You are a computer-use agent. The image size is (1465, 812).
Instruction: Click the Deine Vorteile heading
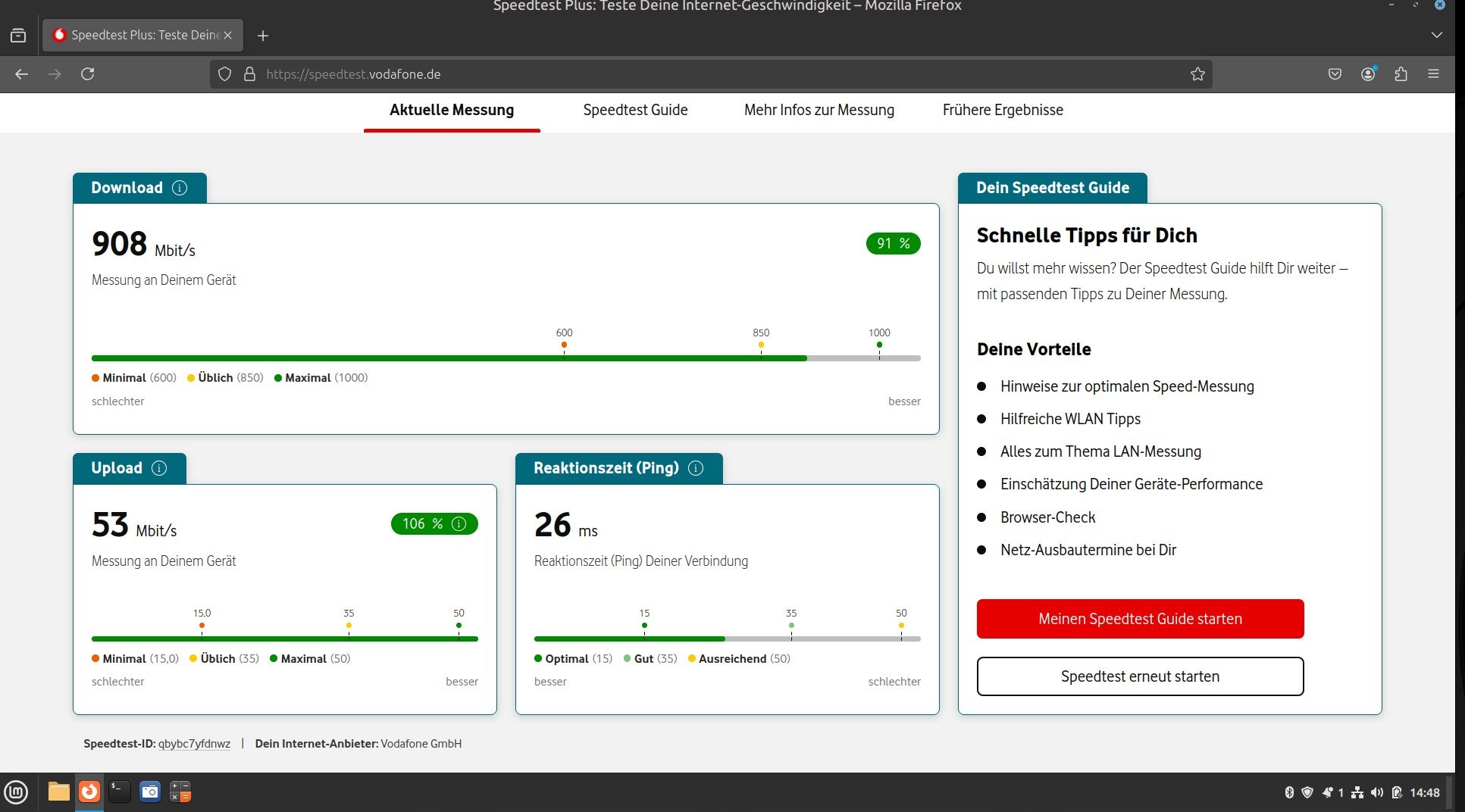point(1034,349)
